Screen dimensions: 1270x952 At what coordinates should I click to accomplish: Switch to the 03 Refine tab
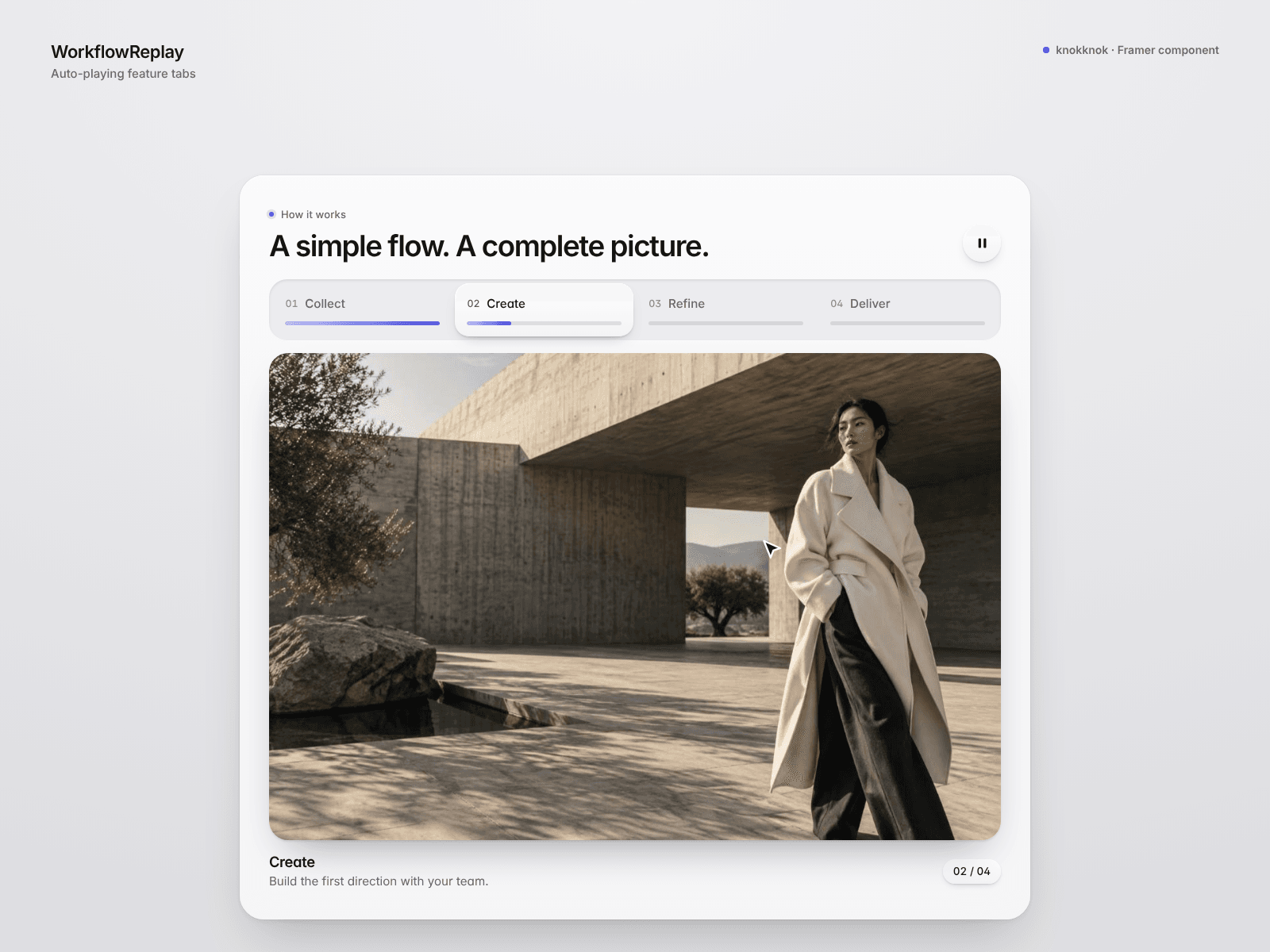tap(725, 309)
